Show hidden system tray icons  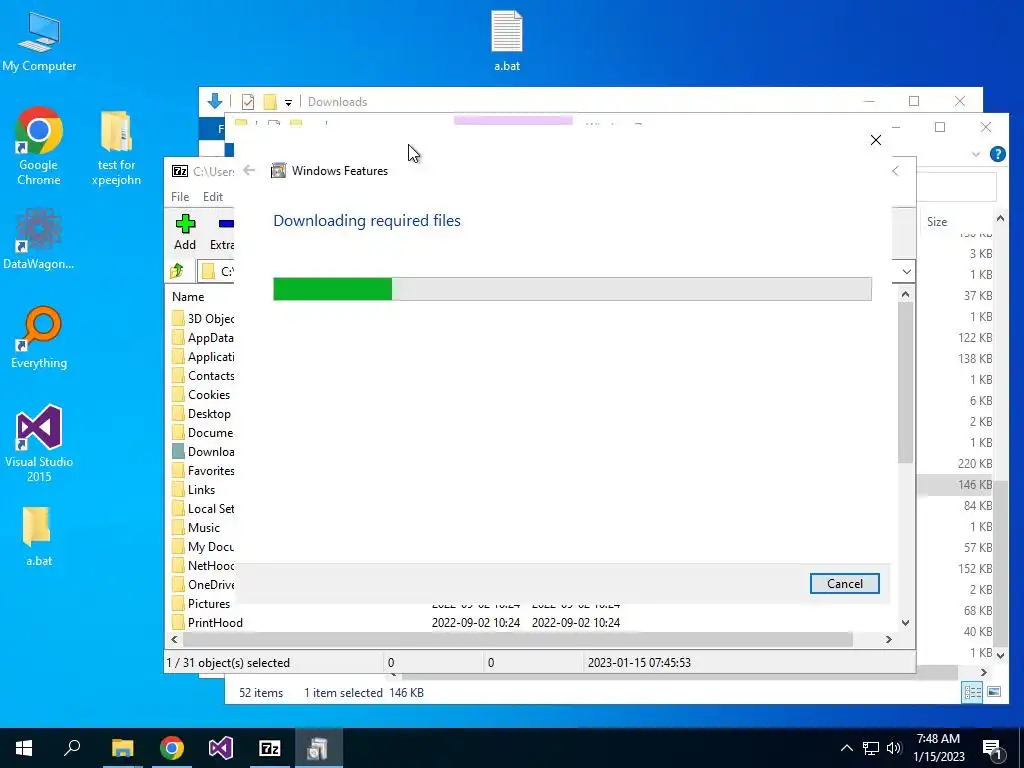coord(846,748)
